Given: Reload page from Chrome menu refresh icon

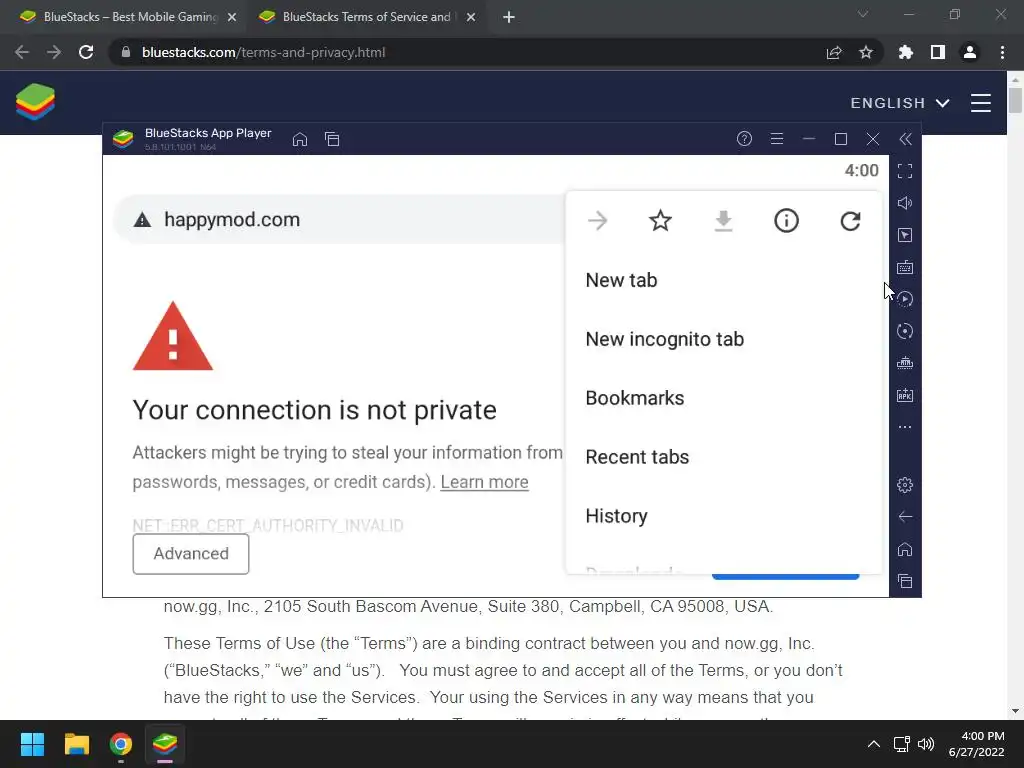Looking at the screenshot, I should [850, 221].
